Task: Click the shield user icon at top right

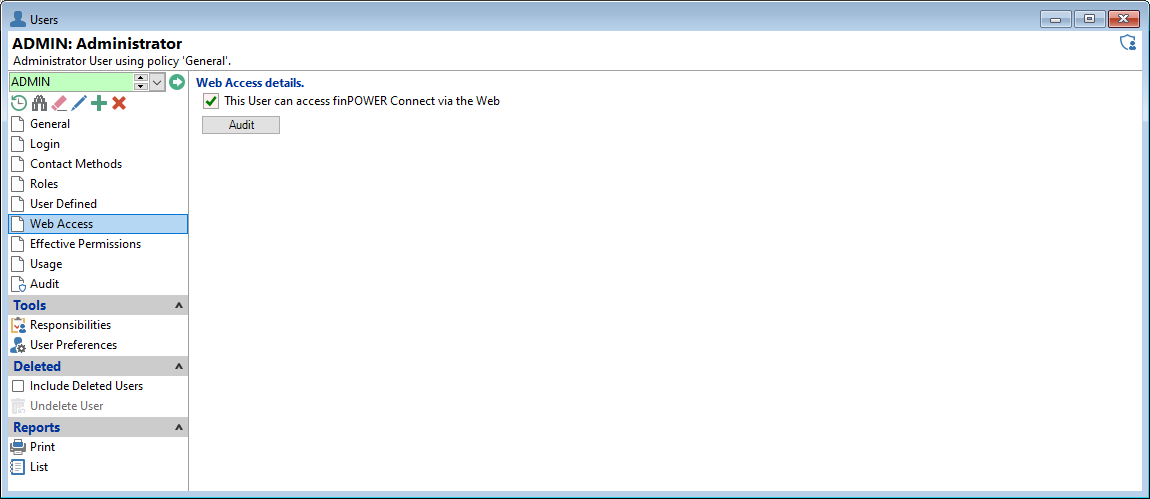Action: coord(1127,43)
